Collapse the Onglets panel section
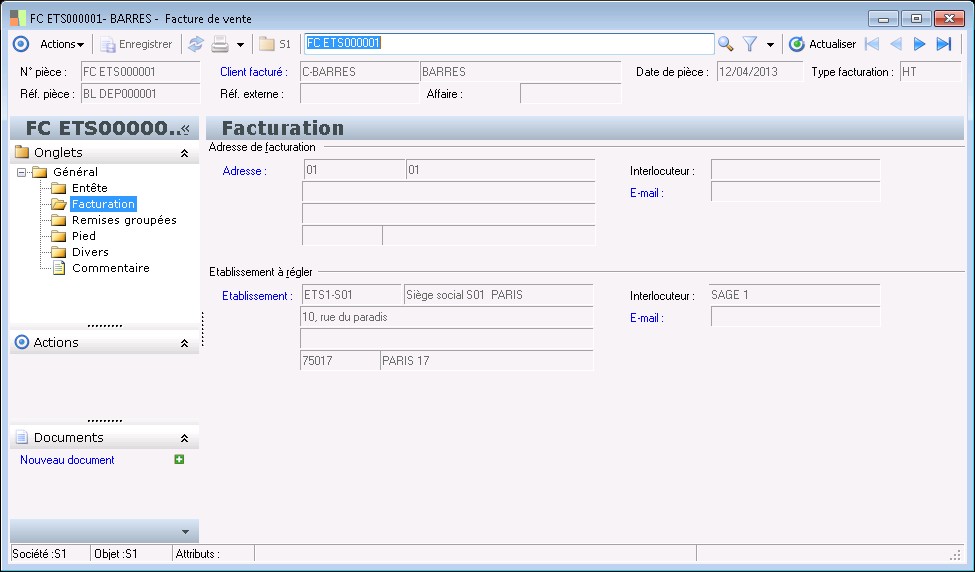The image size is (975, 572). (184, 153)
